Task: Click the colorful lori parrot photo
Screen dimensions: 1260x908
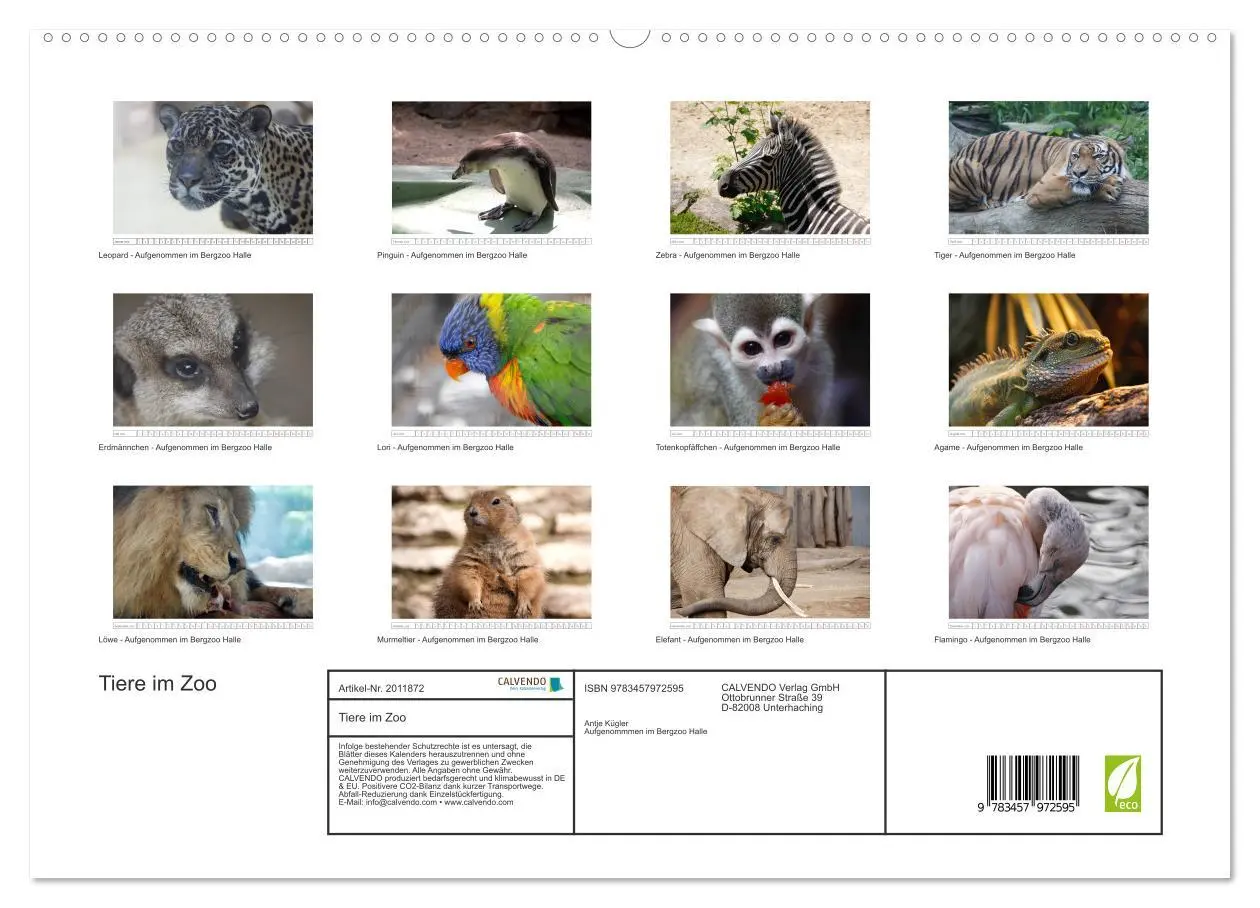Action: pyautogui.click(x=491, y=360)
